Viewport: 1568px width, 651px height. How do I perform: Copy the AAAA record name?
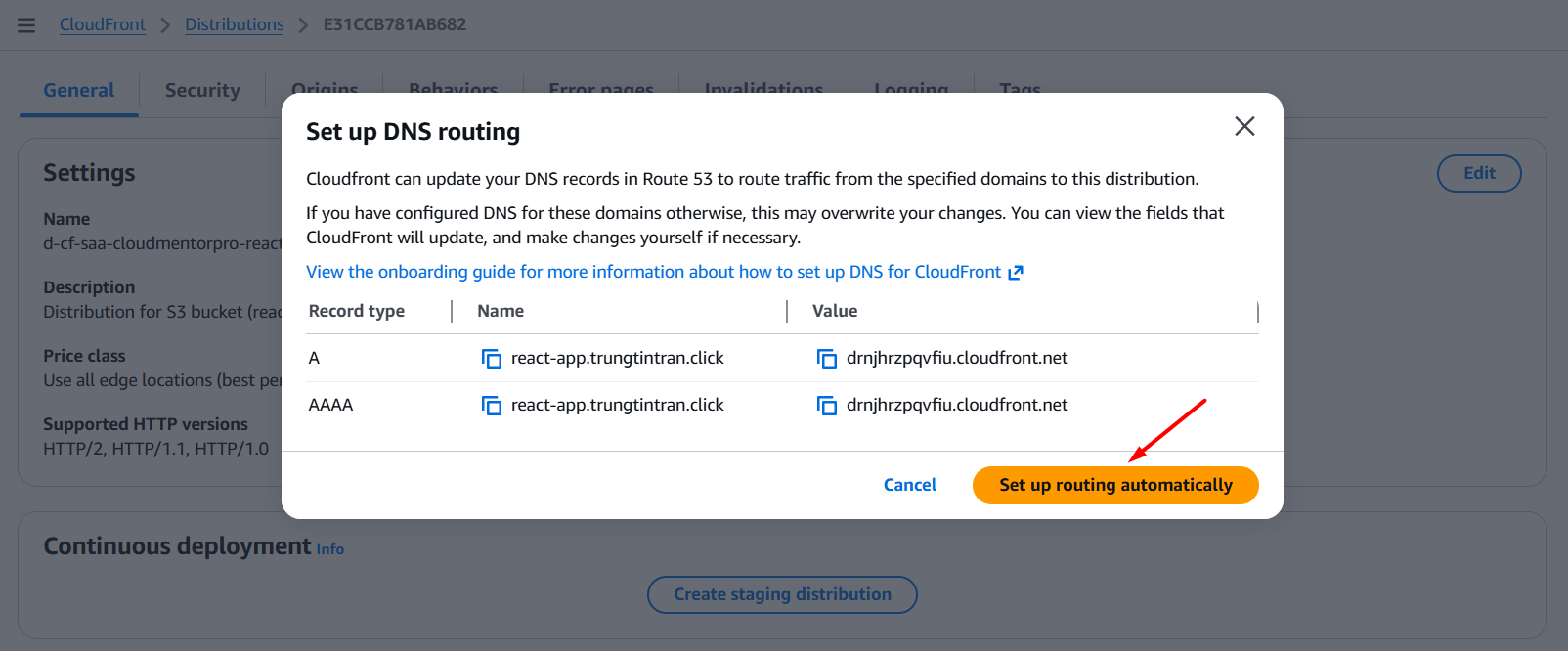coord(491,406)
